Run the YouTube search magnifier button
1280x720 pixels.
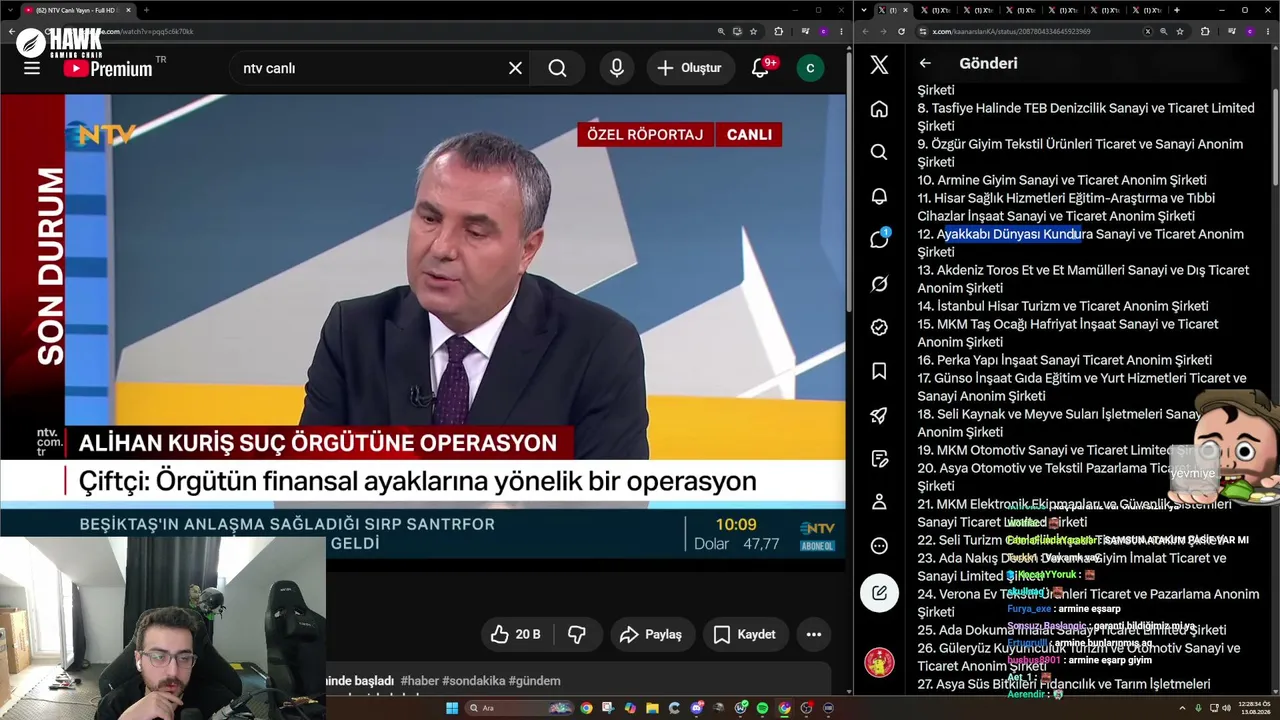tap(557, 68)
